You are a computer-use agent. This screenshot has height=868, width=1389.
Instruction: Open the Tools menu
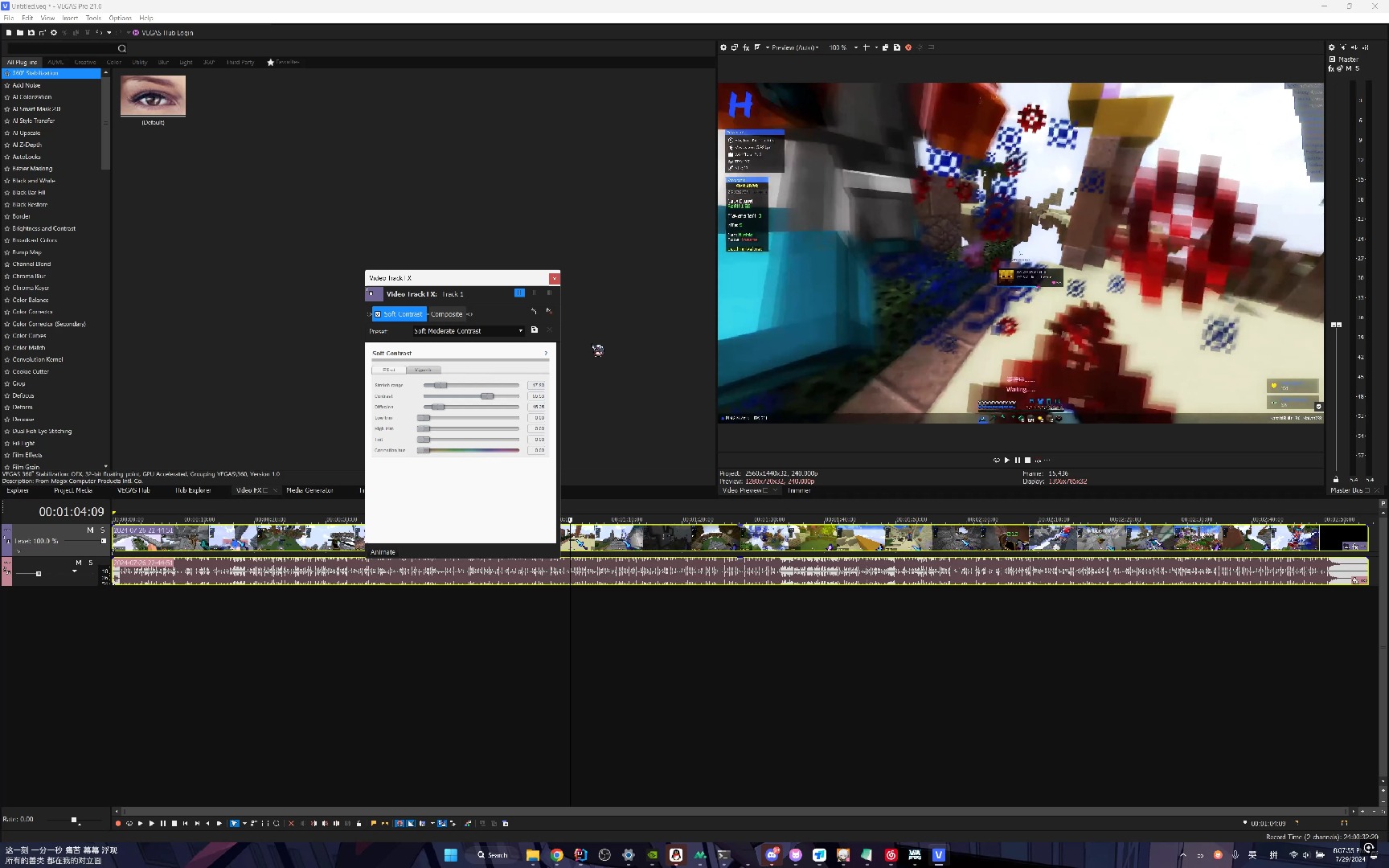[x=94, y=18]
